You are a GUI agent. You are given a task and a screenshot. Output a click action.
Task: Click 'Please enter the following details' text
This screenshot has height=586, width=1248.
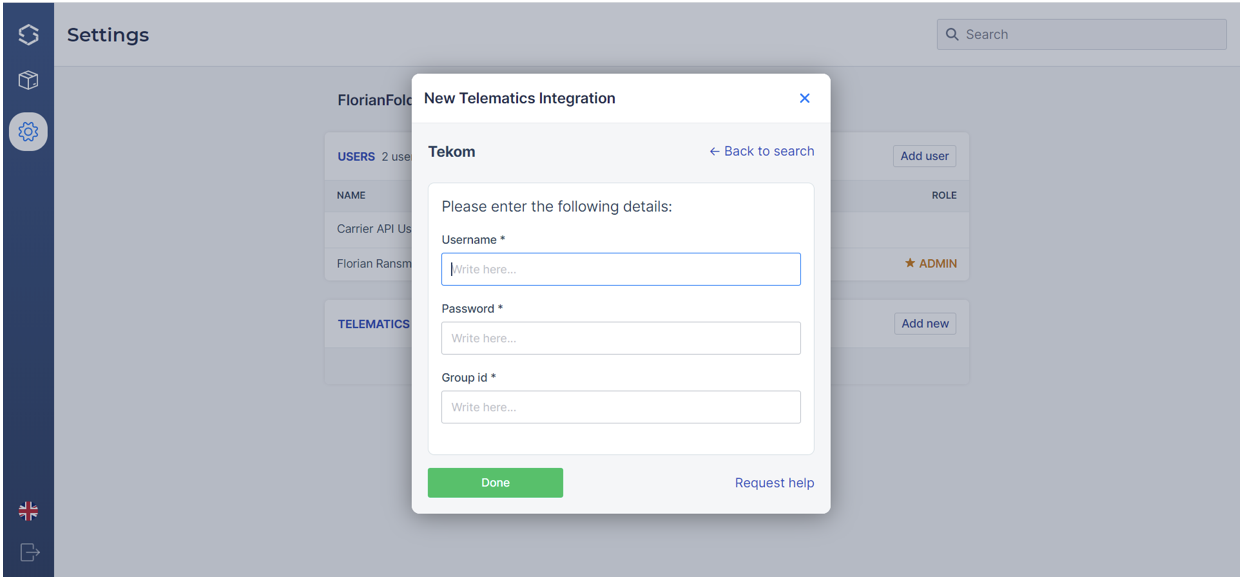pos(557,207)
